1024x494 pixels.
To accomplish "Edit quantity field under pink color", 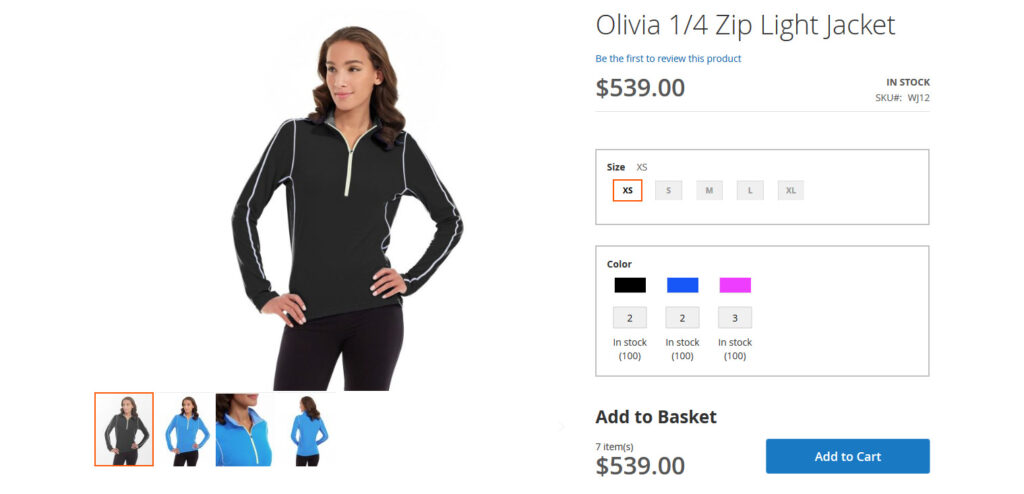I will 735,318.
